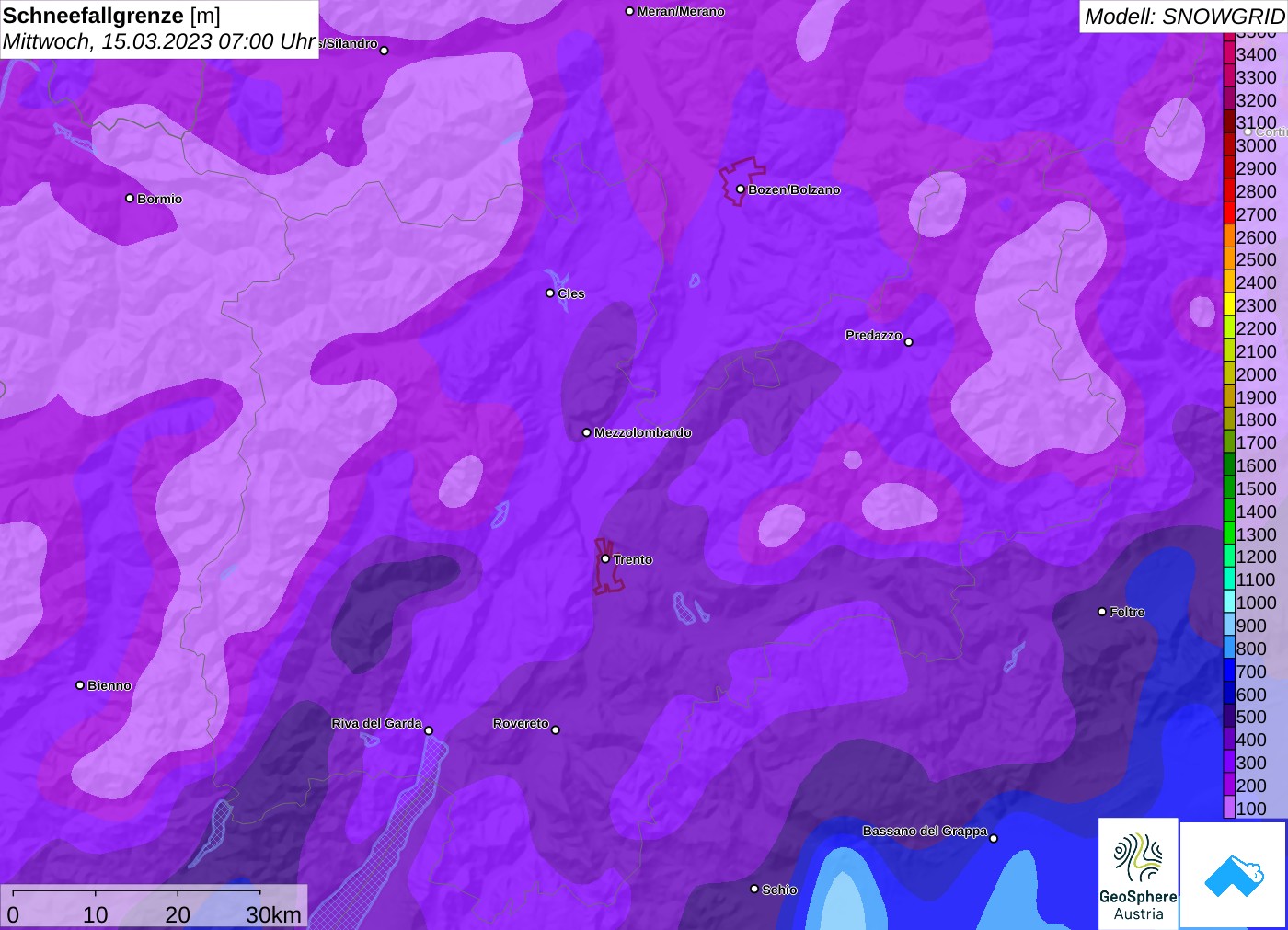The height and width of the screenshot is (930, 1288).
Task: Select the Feltre city marker dot
Action: pyautogui.click(x=1102, y=612)
